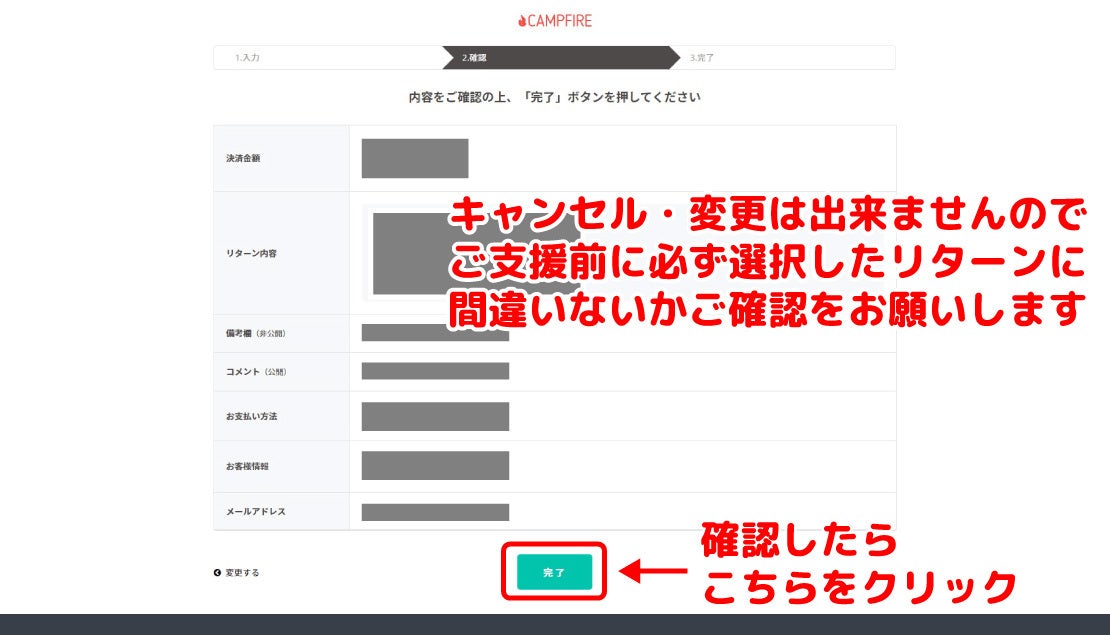Select step 1 入力 in progress bar
The image size is (1110, 635).
pos(248,58)
